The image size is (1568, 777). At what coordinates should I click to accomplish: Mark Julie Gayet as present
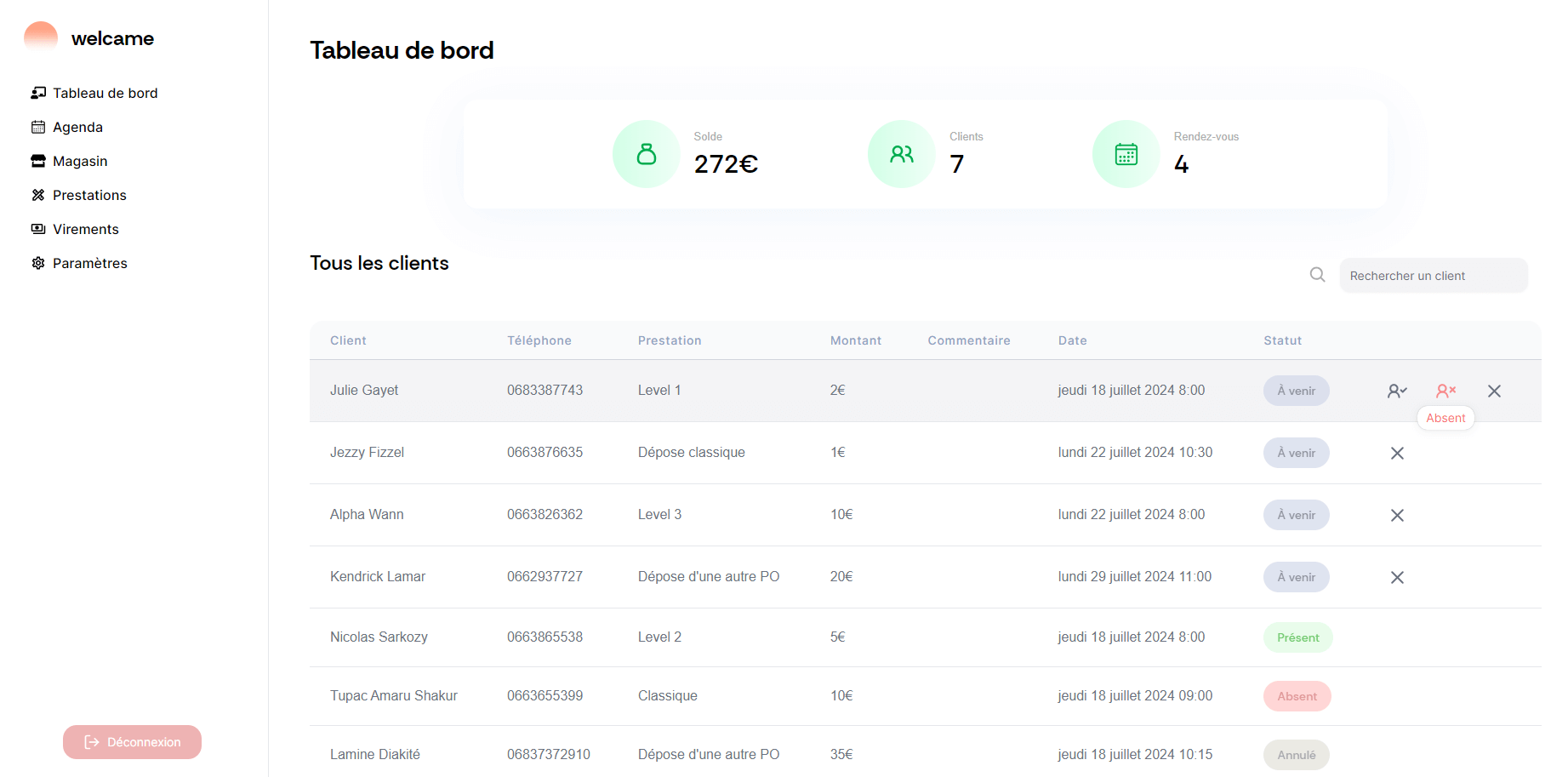pos(1397,391)
